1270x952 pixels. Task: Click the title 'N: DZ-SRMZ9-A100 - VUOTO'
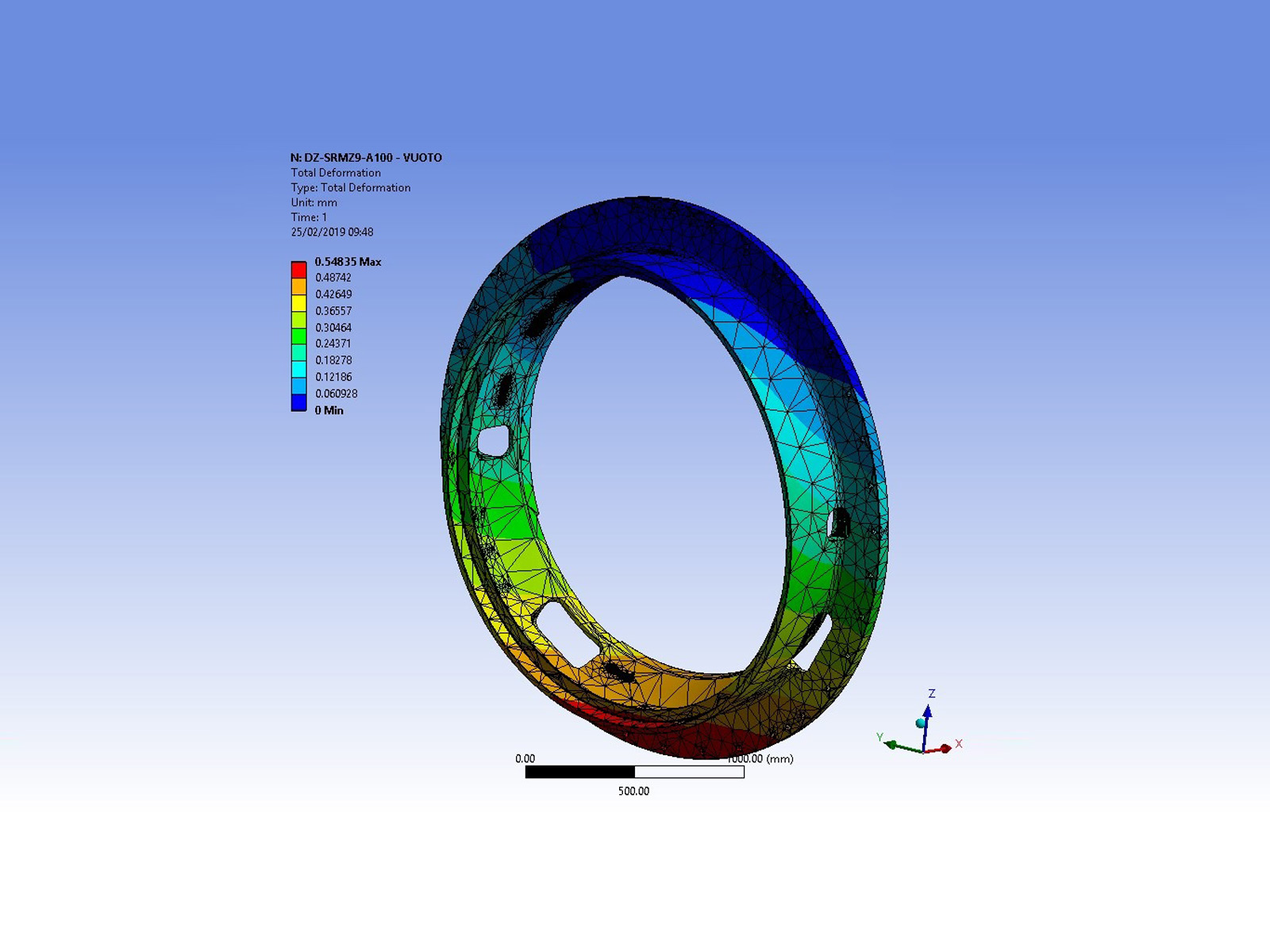pyautogui.click(x=366, y=158)
